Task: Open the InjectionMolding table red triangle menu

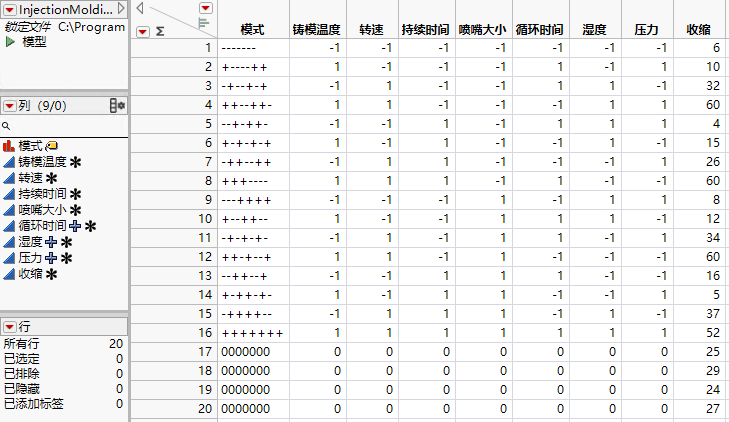Action: click(x=10, y=10)
